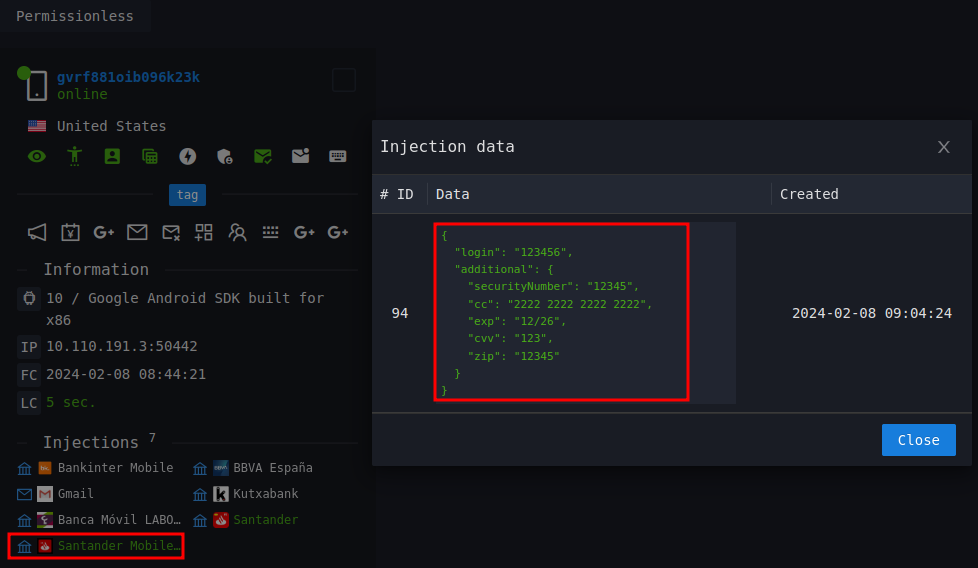Select the Bankinter Mobile injection
This screenshot has width=978, height=568.
(115, 468)
